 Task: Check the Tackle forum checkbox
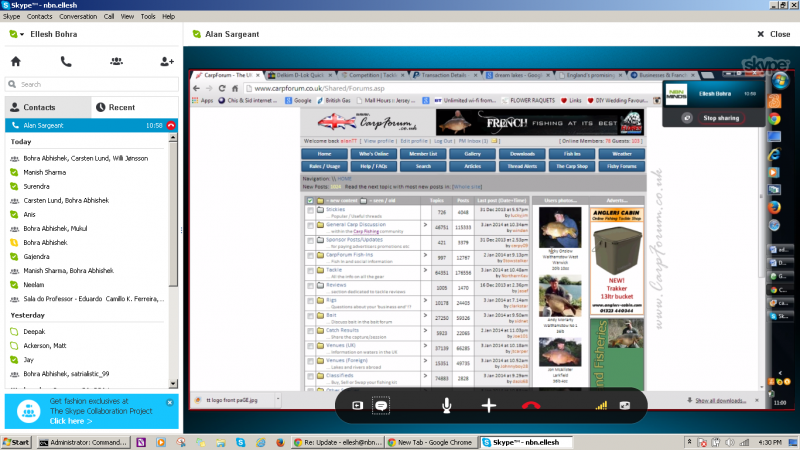pos(310,271)
